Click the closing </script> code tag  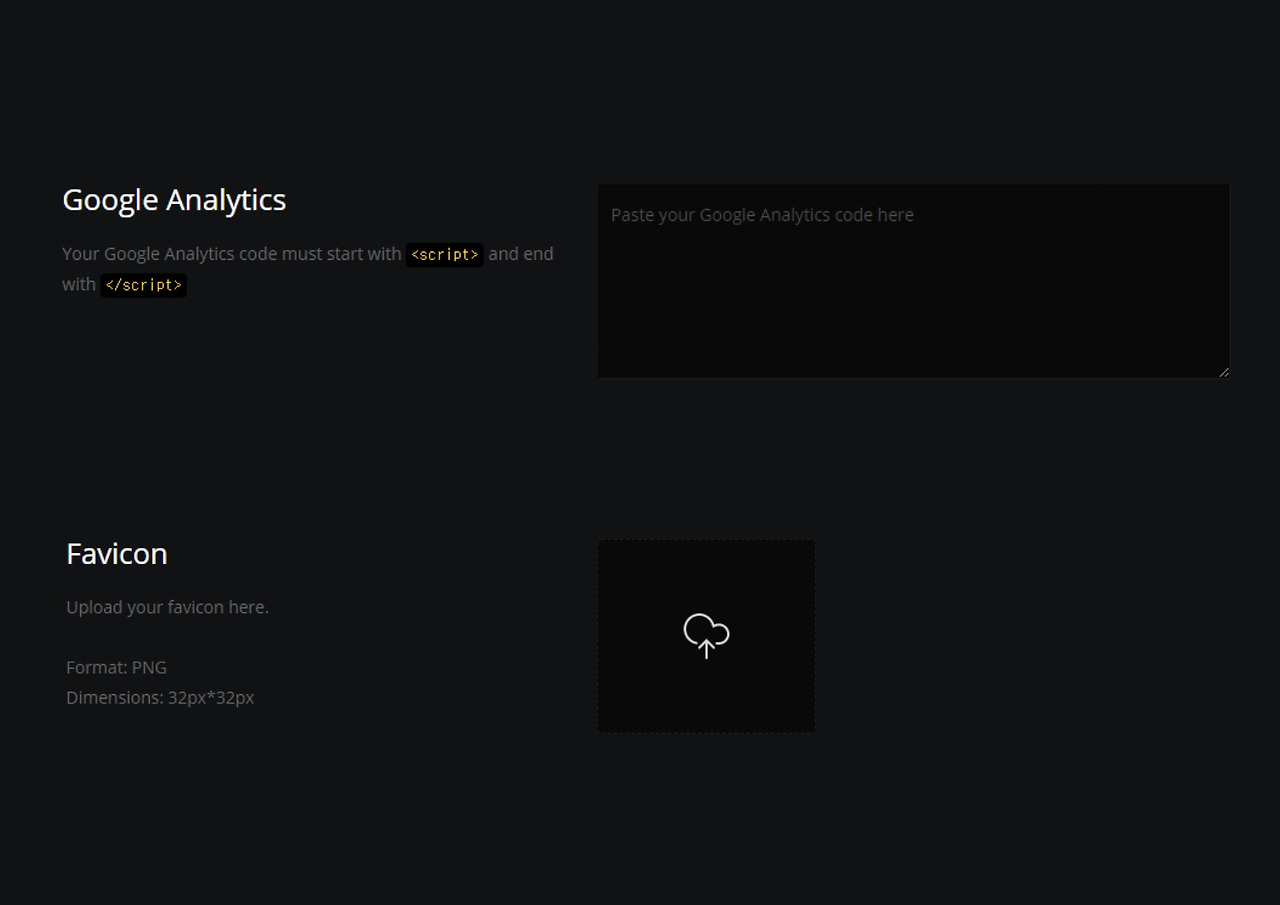(144, 285)
